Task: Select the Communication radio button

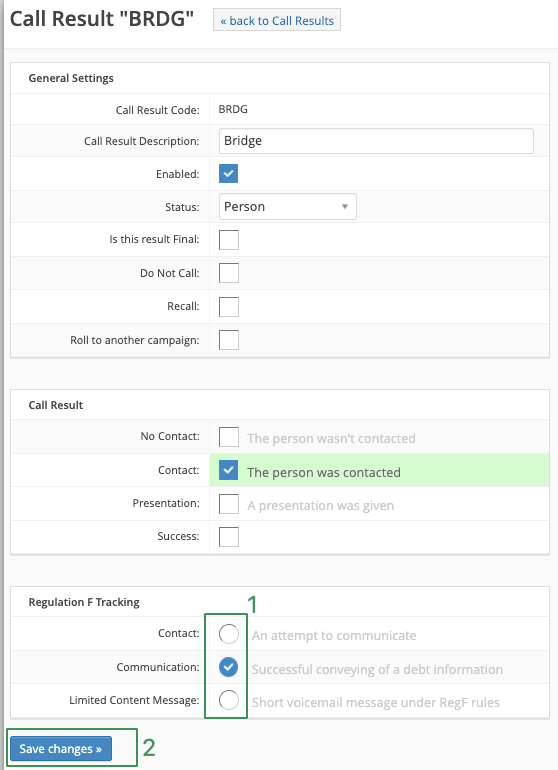Action: pyautogui.click(x=228, y=667)
